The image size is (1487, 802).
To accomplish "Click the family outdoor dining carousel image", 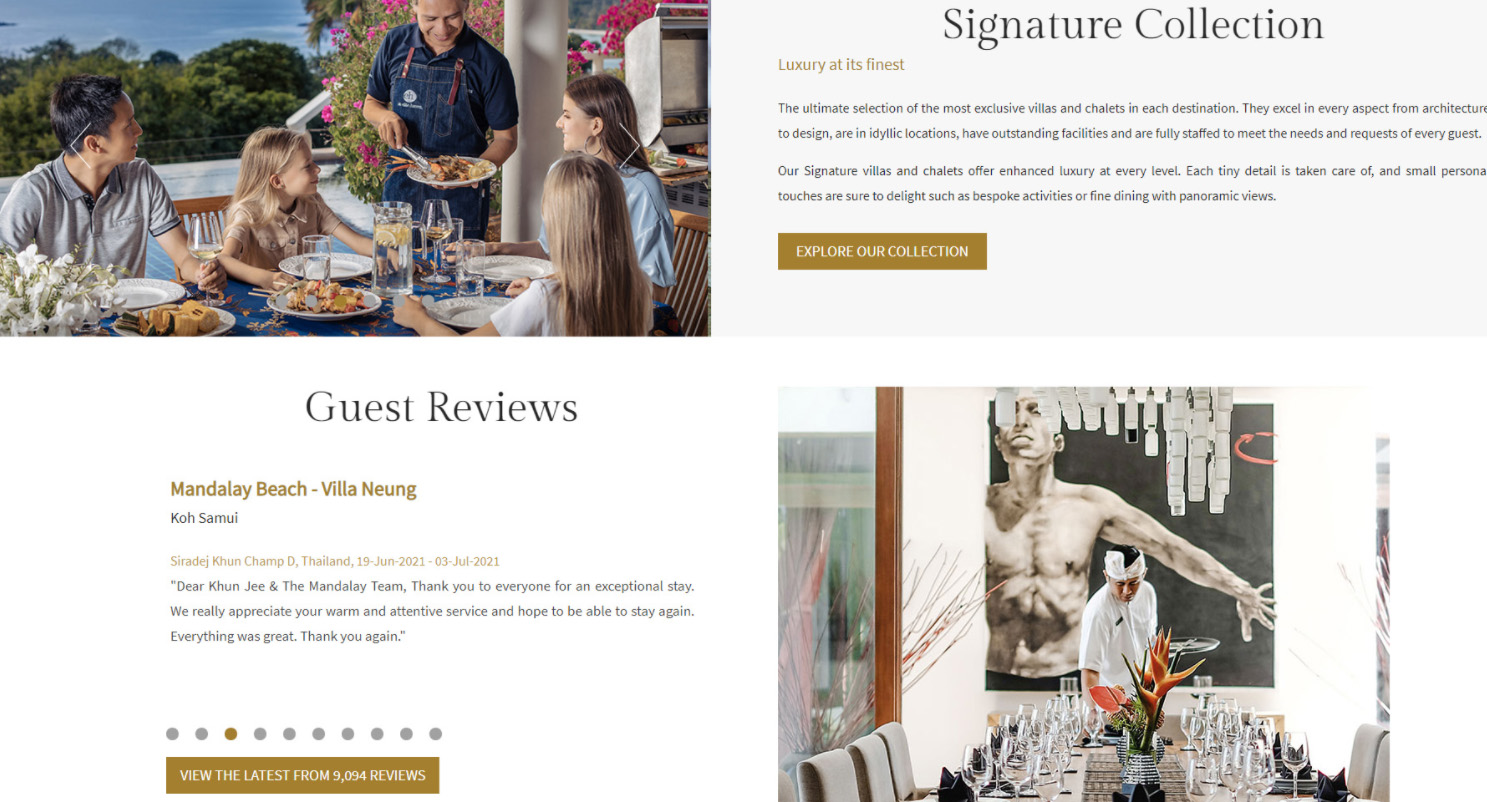I will click(x=355, y=168).
